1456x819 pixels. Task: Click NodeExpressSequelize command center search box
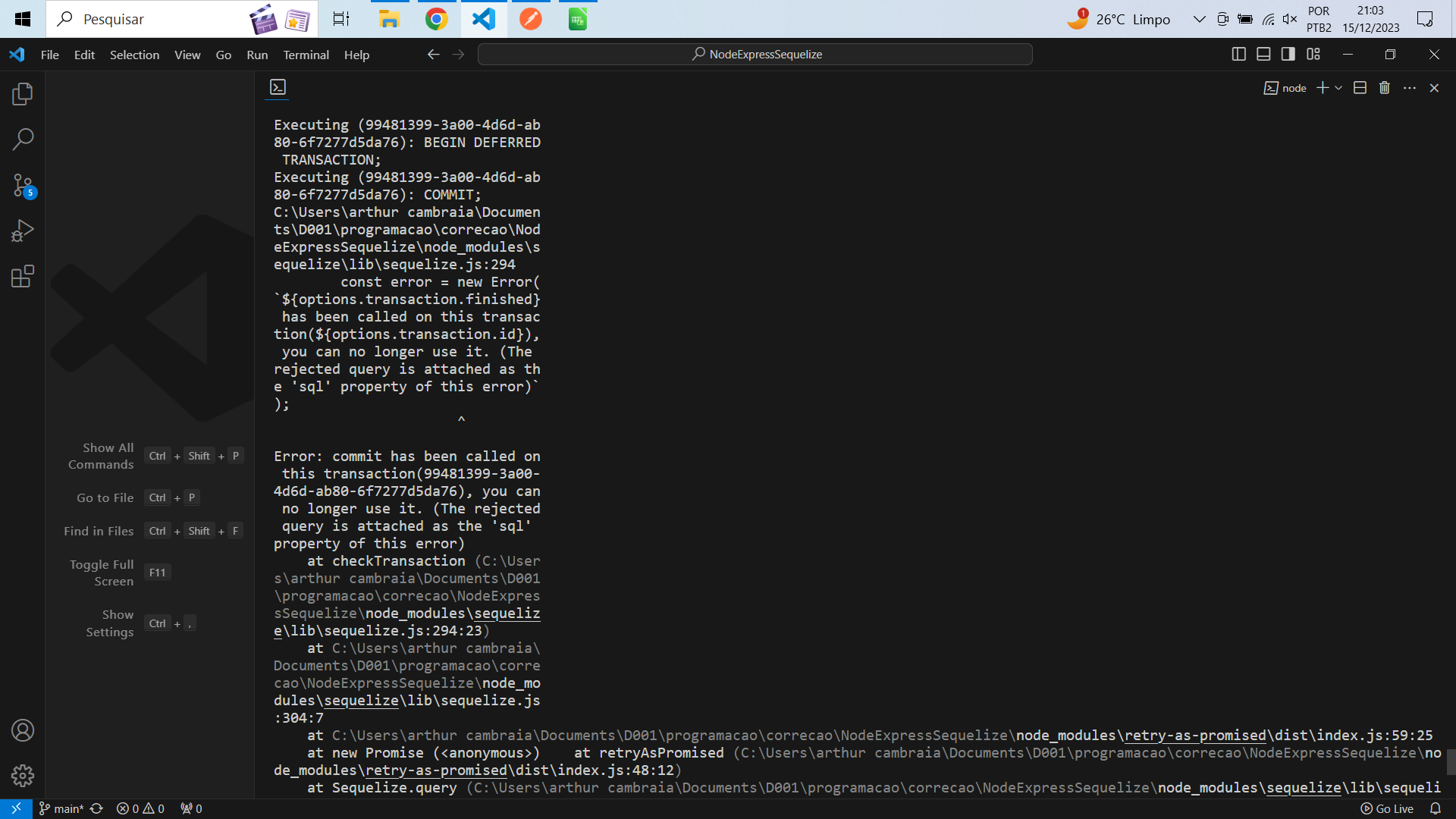click(755, 54)
